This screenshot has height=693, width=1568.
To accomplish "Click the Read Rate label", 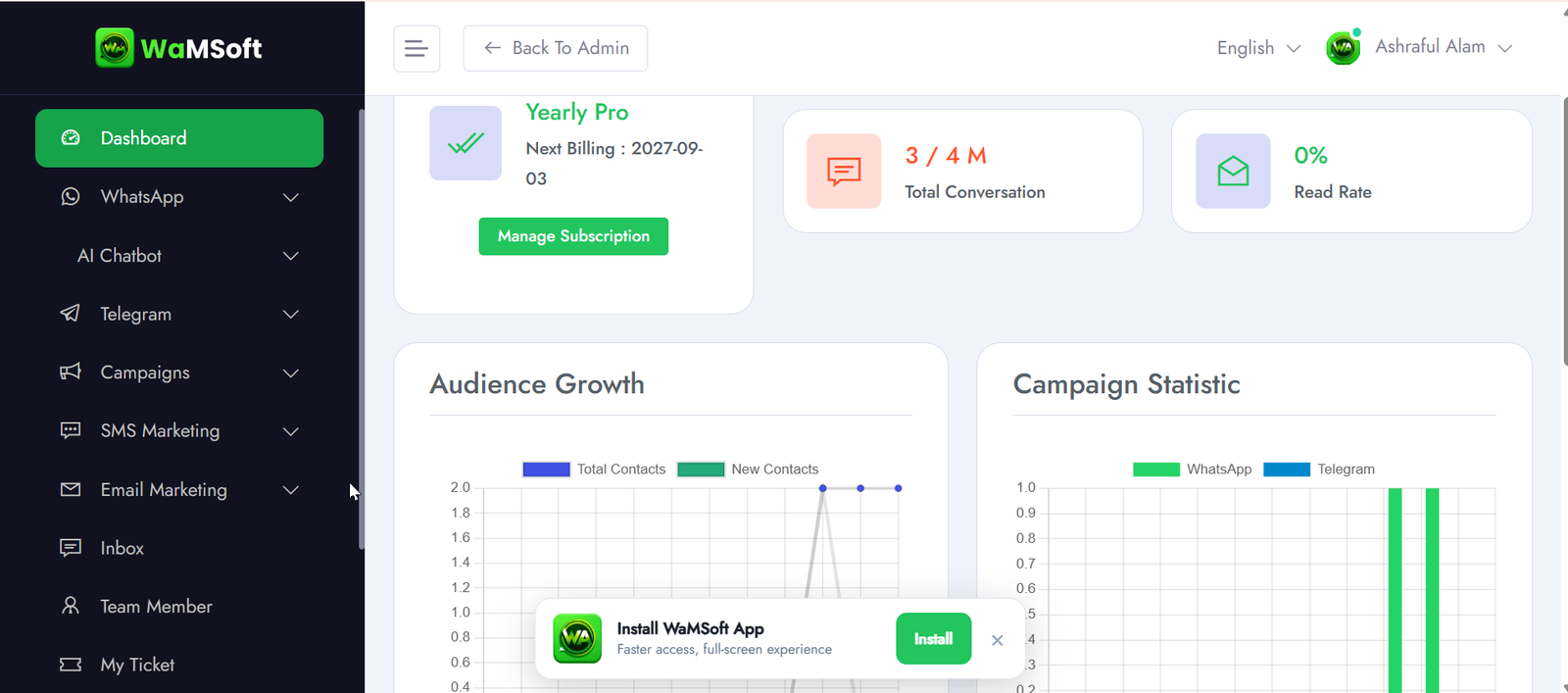I will click(x=1333, y=192).
